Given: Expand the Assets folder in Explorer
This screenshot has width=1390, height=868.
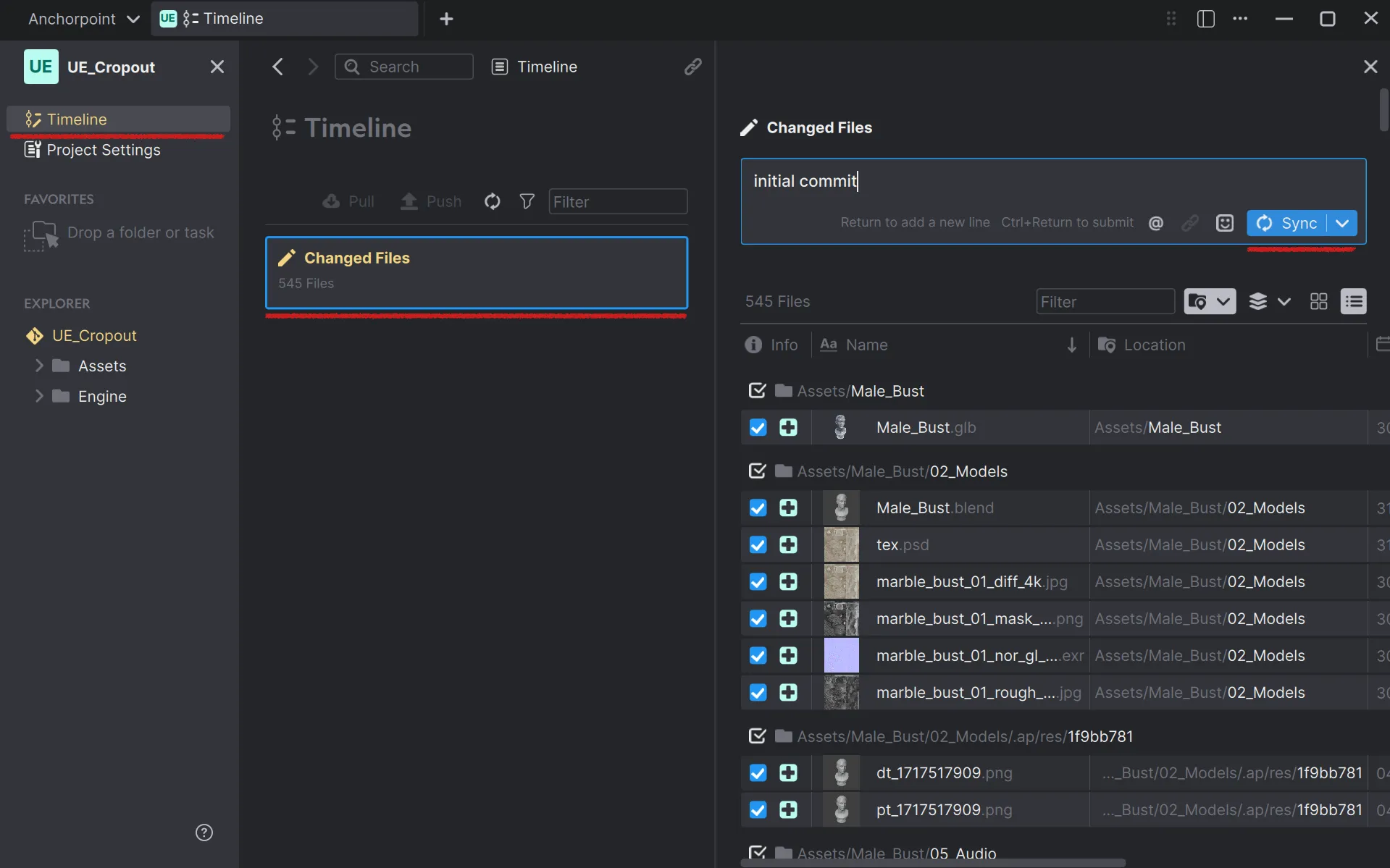Looking at the screenshot, I should 40,366.
